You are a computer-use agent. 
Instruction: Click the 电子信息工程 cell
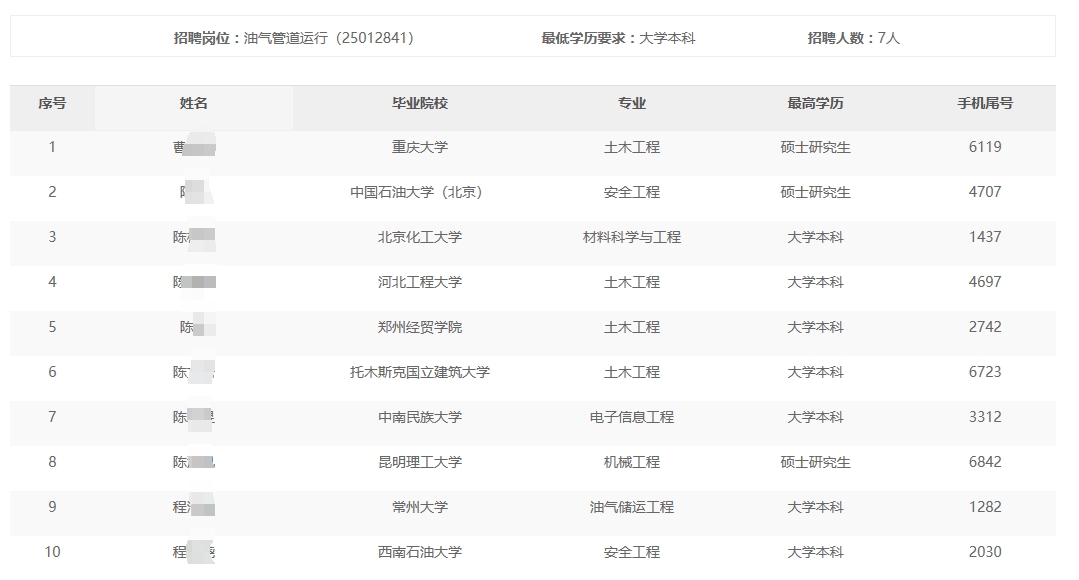tap(632, 417)
